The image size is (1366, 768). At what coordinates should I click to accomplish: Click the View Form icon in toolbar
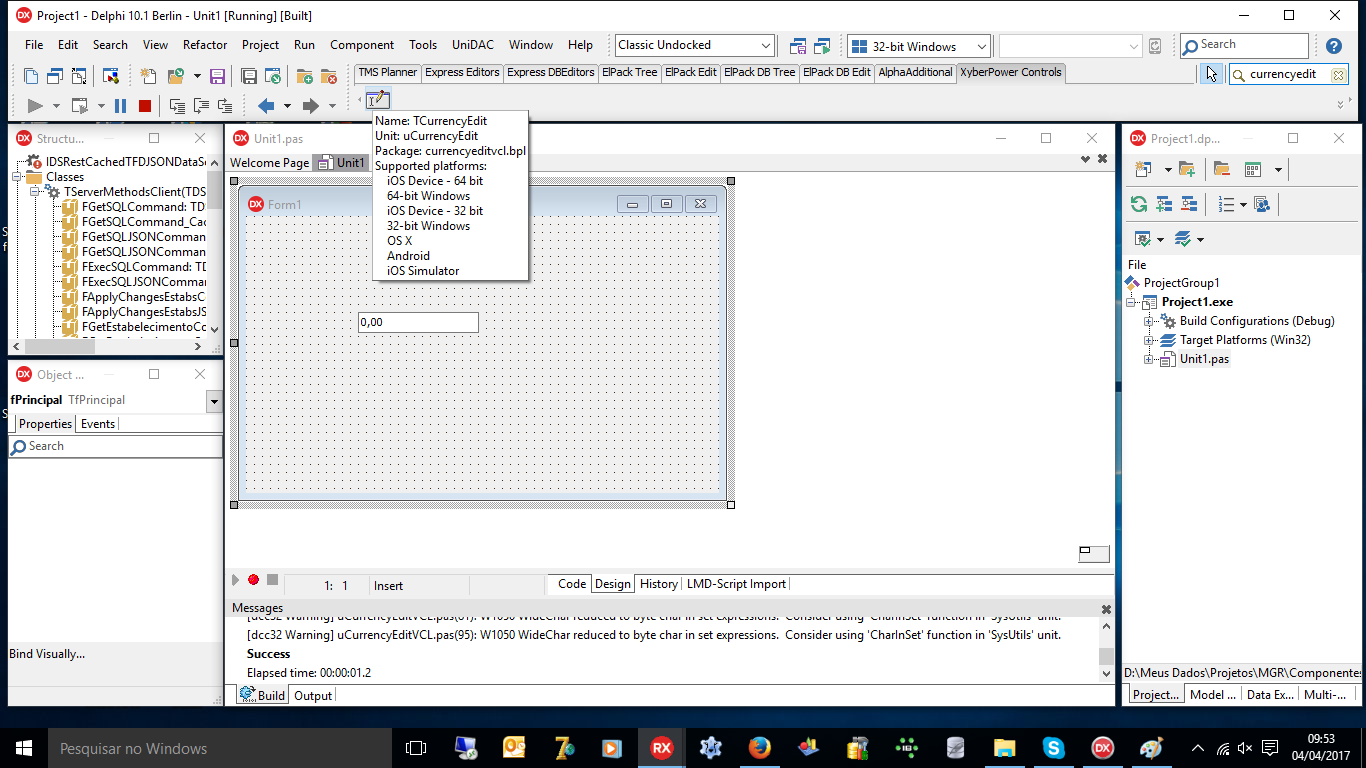[x=54, y=76]
